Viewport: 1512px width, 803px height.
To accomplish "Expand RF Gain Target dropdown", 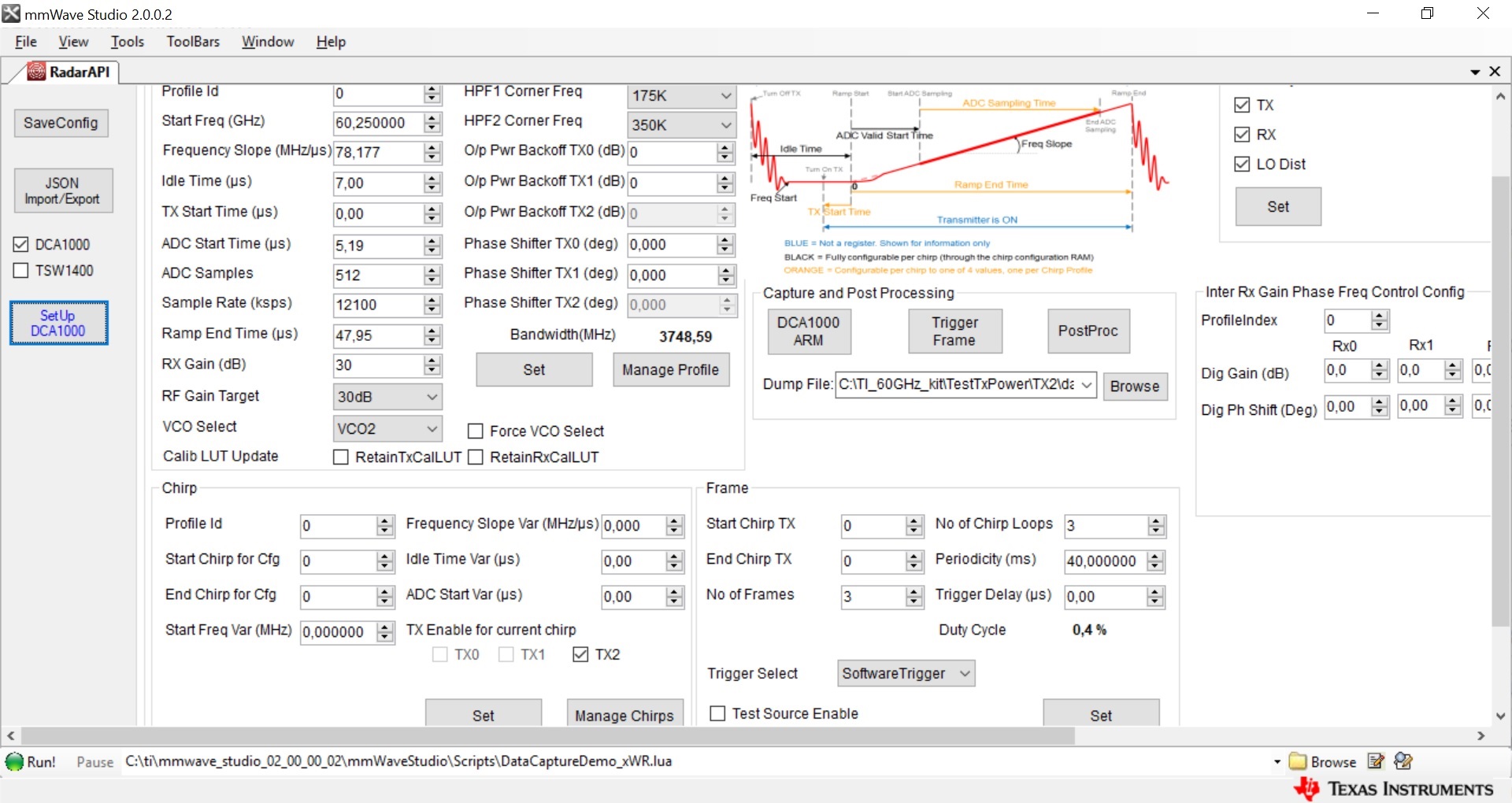I will click(x=387, y=397).
